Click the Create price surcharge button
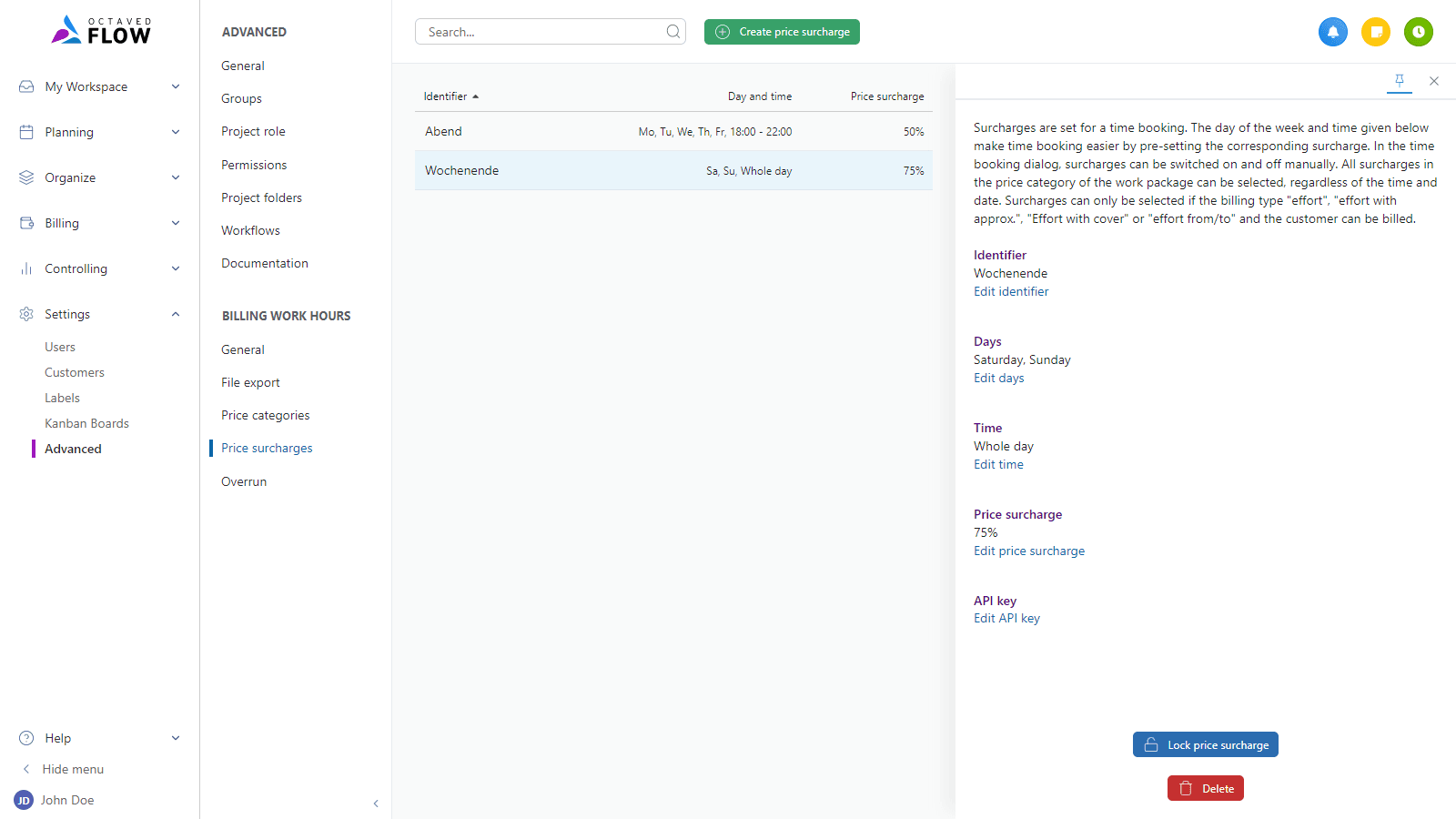 point(782,32)
